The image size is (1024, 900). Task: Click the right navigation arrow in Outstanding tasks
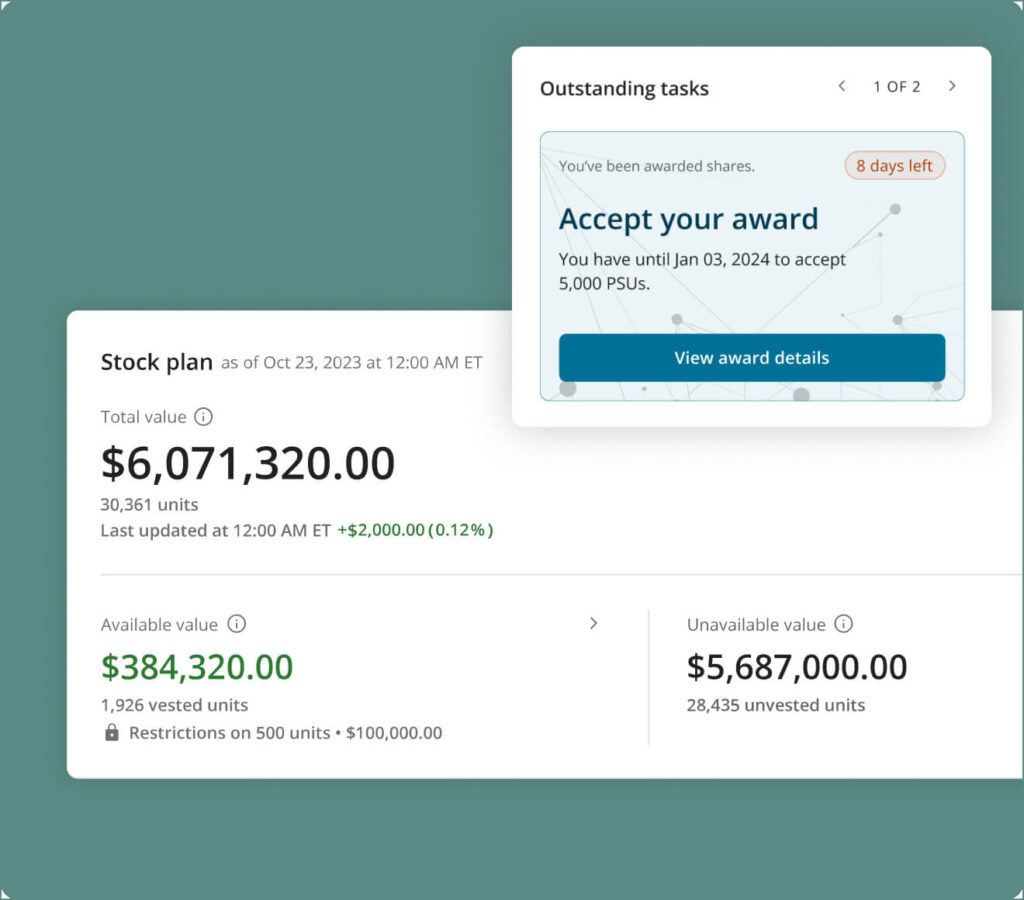coord(952,87)
